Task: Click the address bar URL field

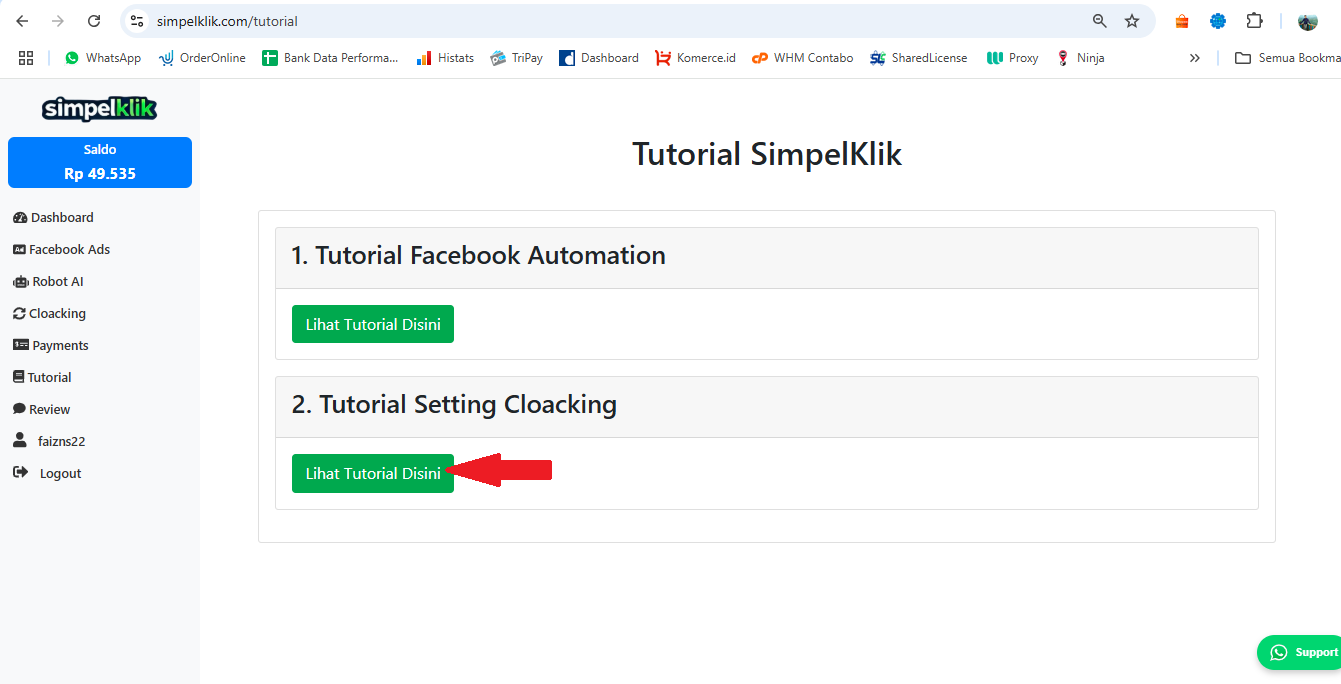Action: click(x=600, y=21)
